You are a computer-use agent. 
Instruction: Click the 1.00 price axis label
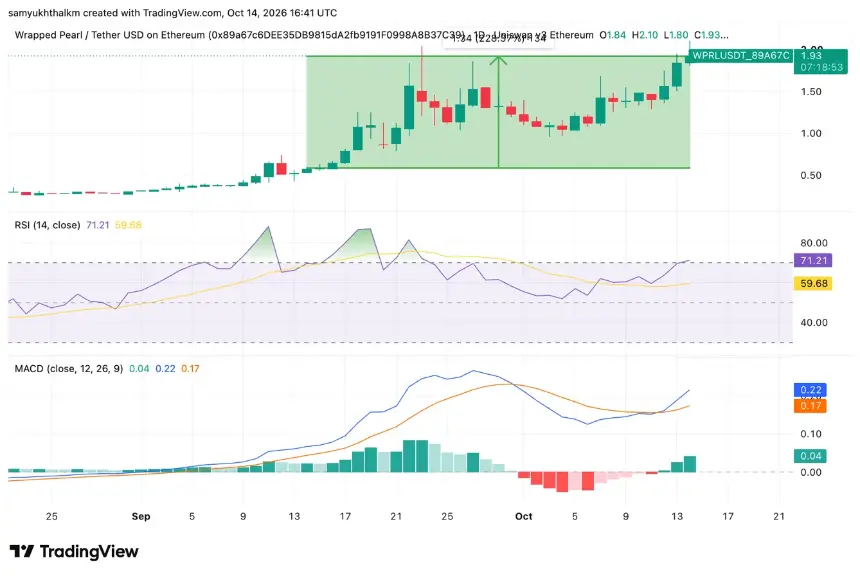pyautogui.click(x=811, y=133)
